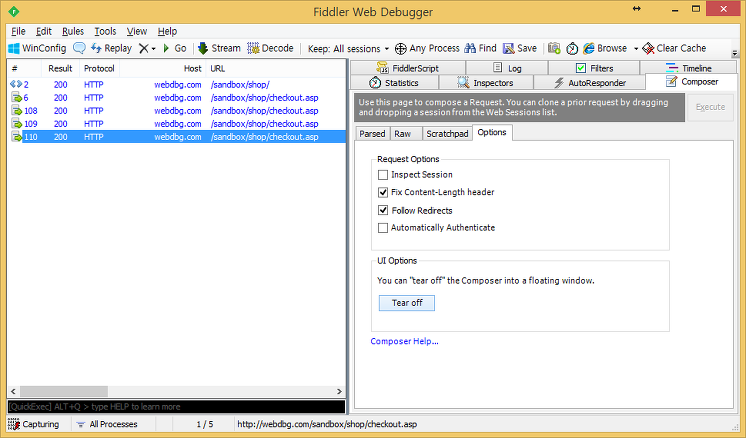
Task: Save sessions via Save icon
Action: tap(520, 48)
